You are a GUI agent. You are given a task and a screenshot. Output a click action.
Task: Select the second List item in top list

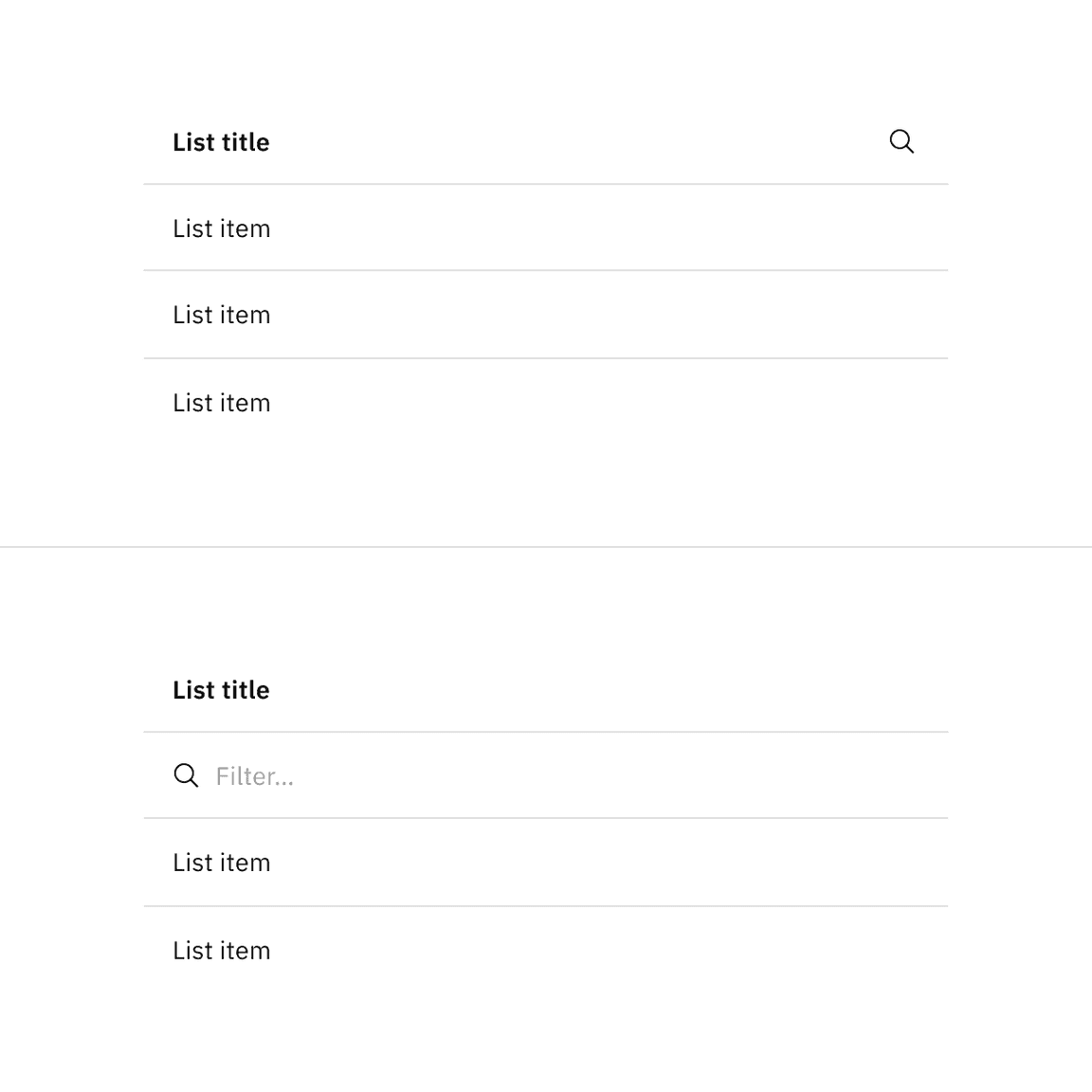221,314
